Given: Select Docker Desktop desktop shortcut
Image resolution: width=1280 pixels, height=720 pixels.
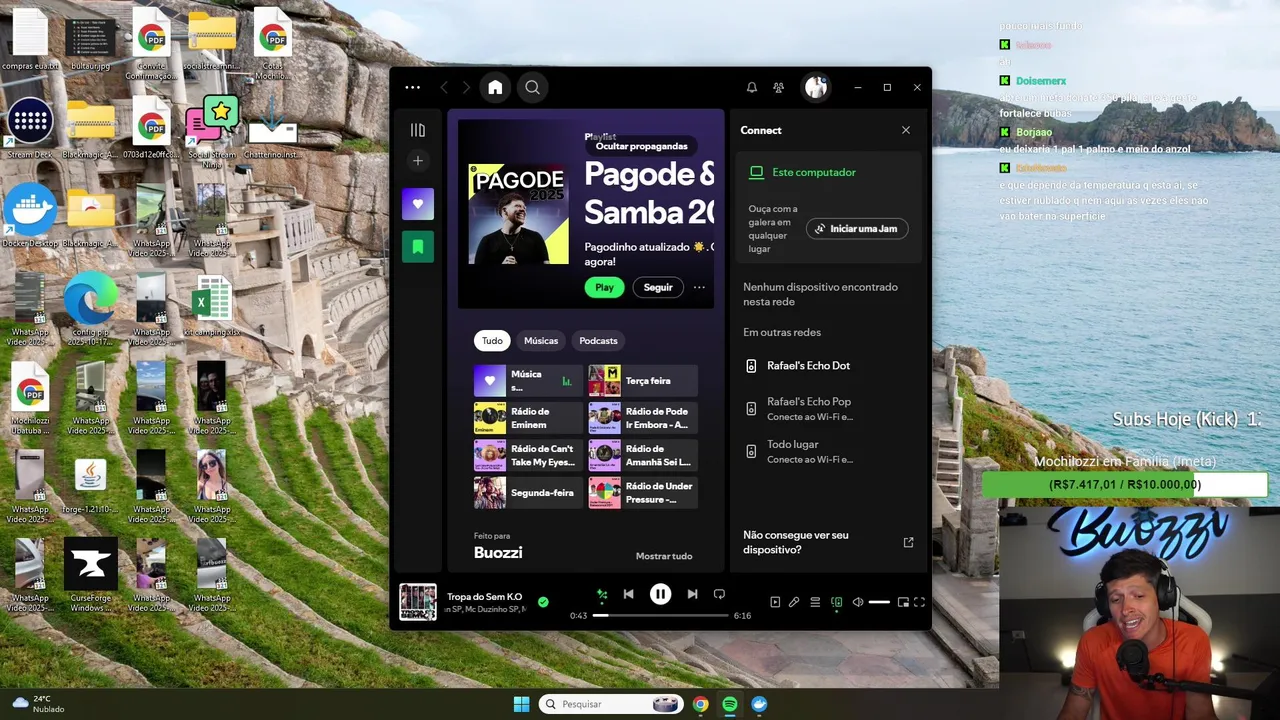Looking at the screenshot, I should (30, 215).
